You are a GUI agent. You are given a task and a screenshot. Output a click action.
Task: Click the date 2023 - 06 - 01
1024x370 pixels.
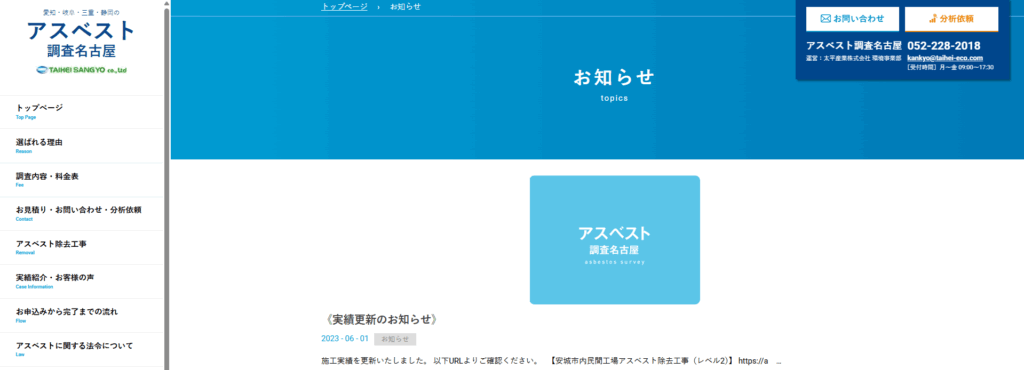coord(345,339)
